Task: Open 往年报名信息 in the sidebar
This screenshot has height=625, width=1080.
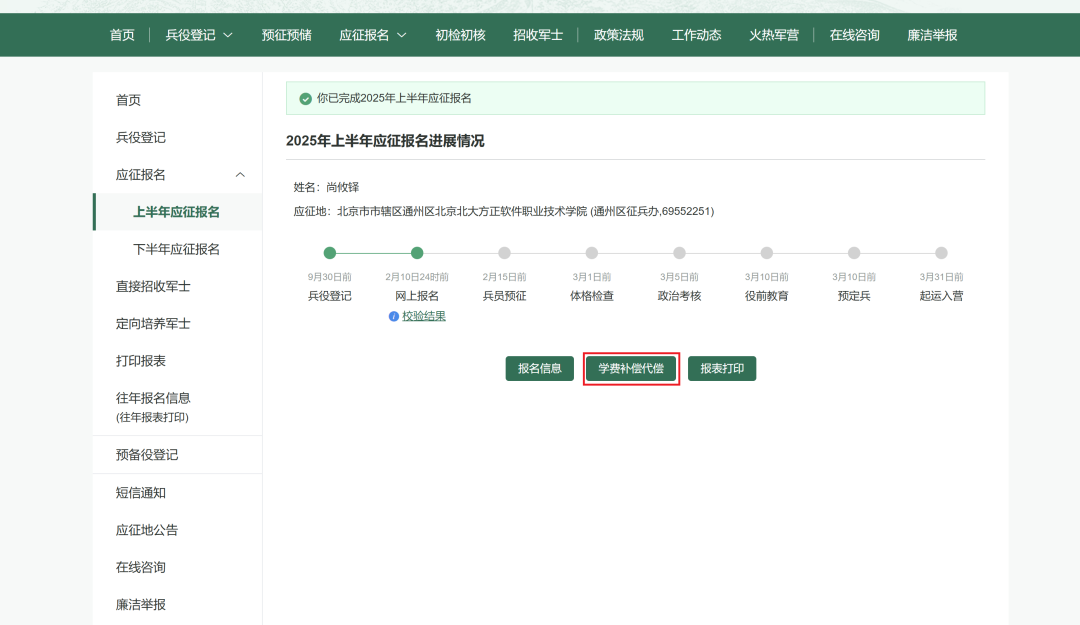Action: [x=153, y=398]
